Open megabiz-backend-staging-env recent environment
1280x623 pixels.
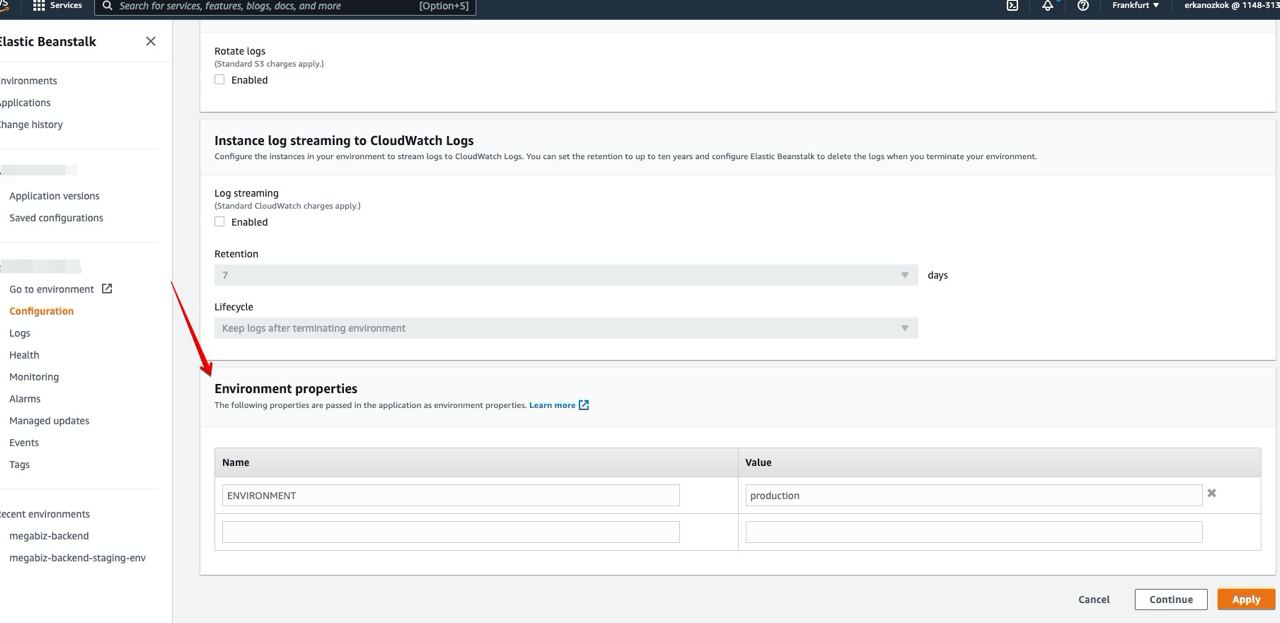click(x=77, y=558)
